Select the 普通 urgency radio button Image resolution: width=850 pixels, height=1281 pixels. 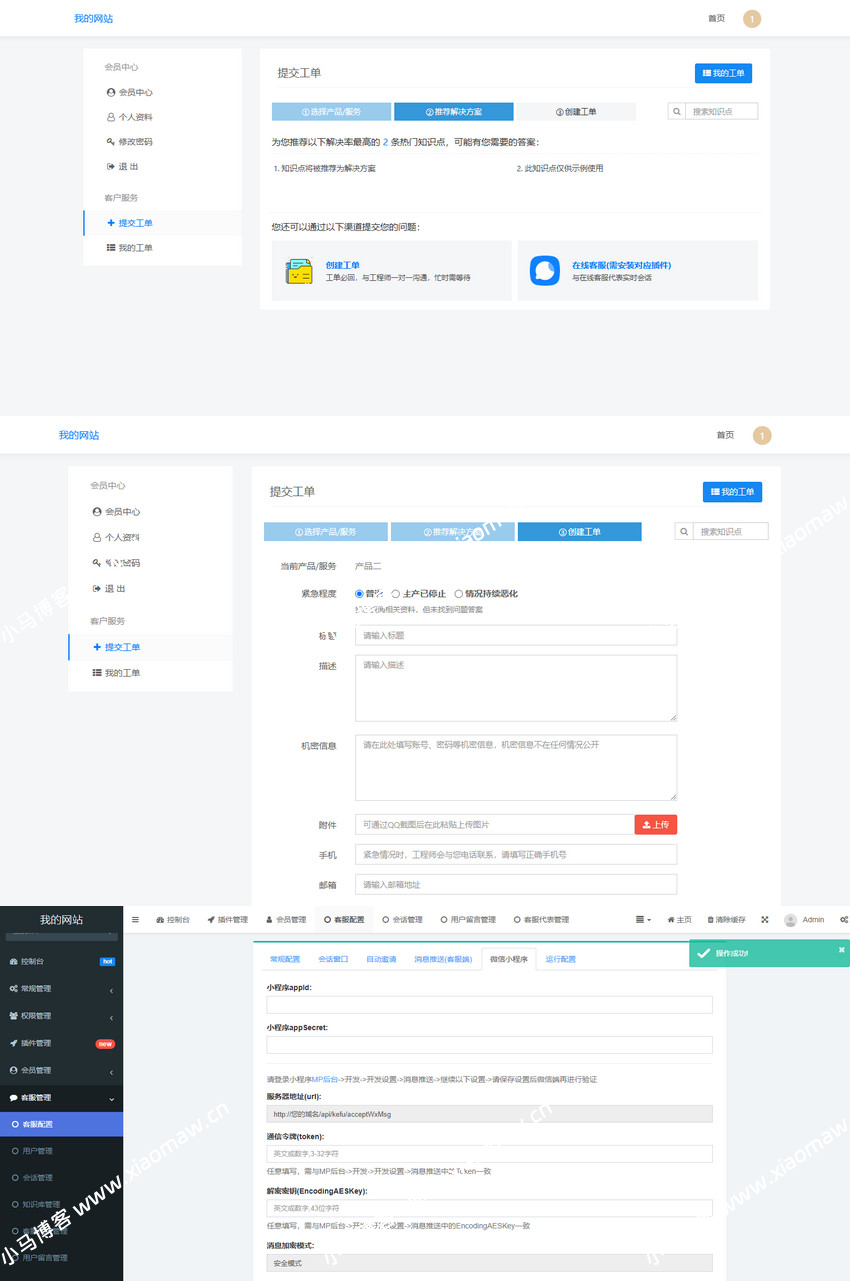(x=359, y=593)
